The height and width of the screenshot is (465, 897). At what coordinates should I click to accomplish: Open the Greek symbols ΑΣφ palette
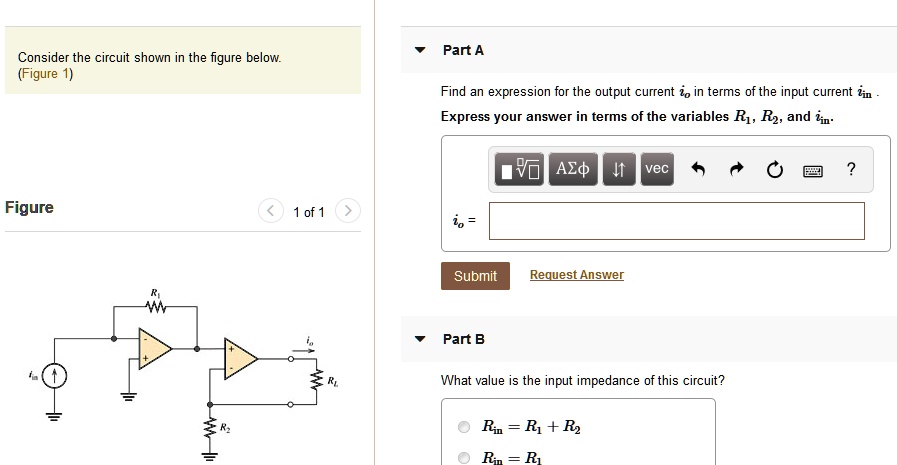(573, 169)
